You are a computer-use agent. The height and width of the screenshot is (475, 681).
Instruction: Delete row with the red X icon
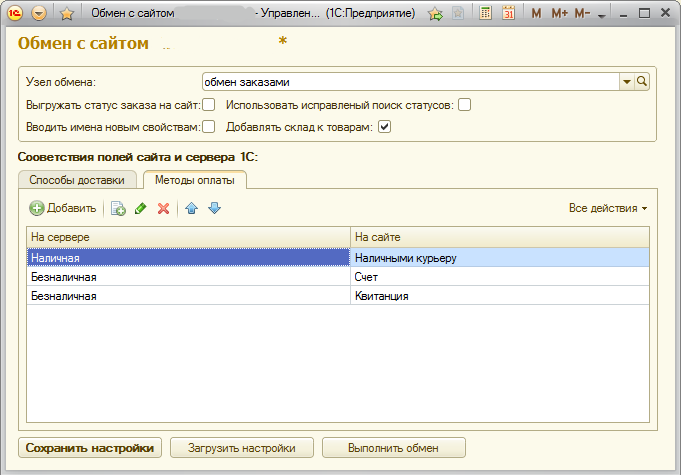(163, 208)
